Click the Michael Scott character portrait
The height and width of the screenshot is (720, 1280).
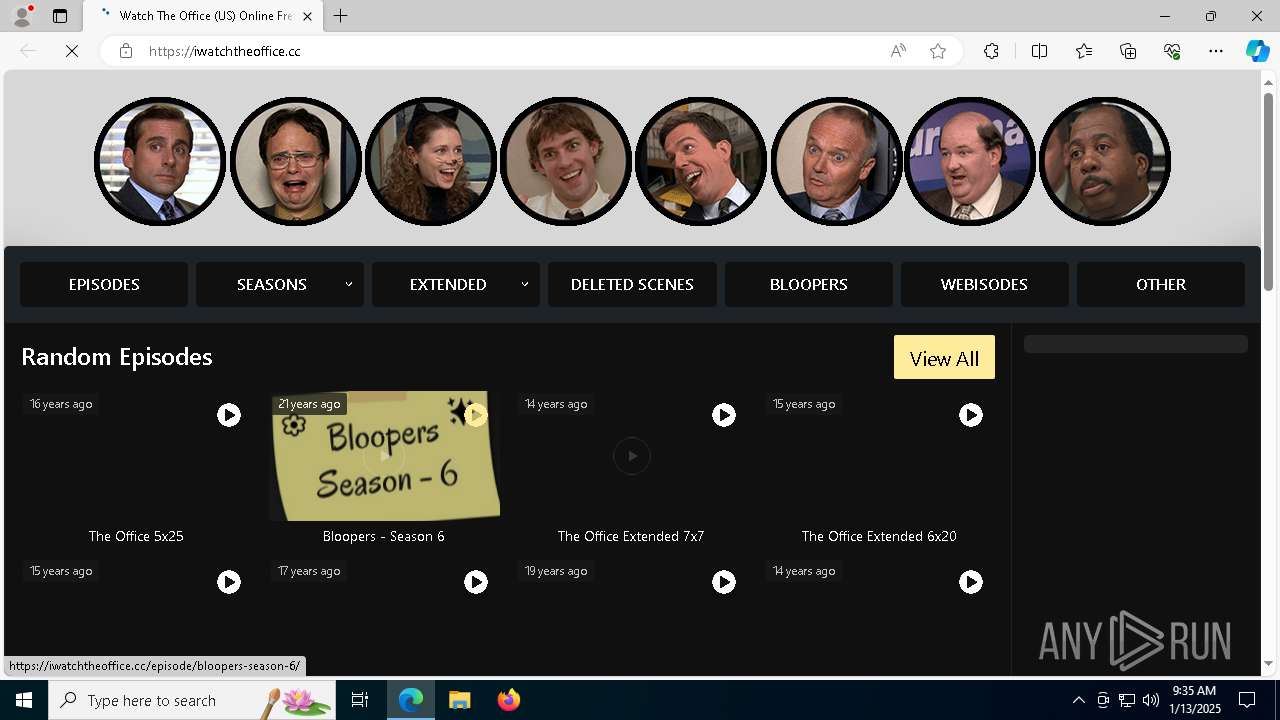pos(160,161)
